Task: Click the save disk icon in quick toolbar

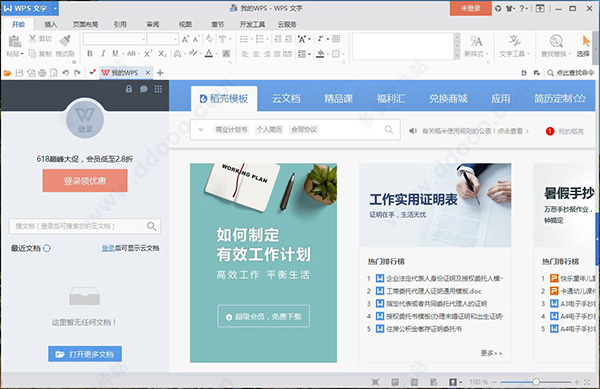Action: point(19,73)
